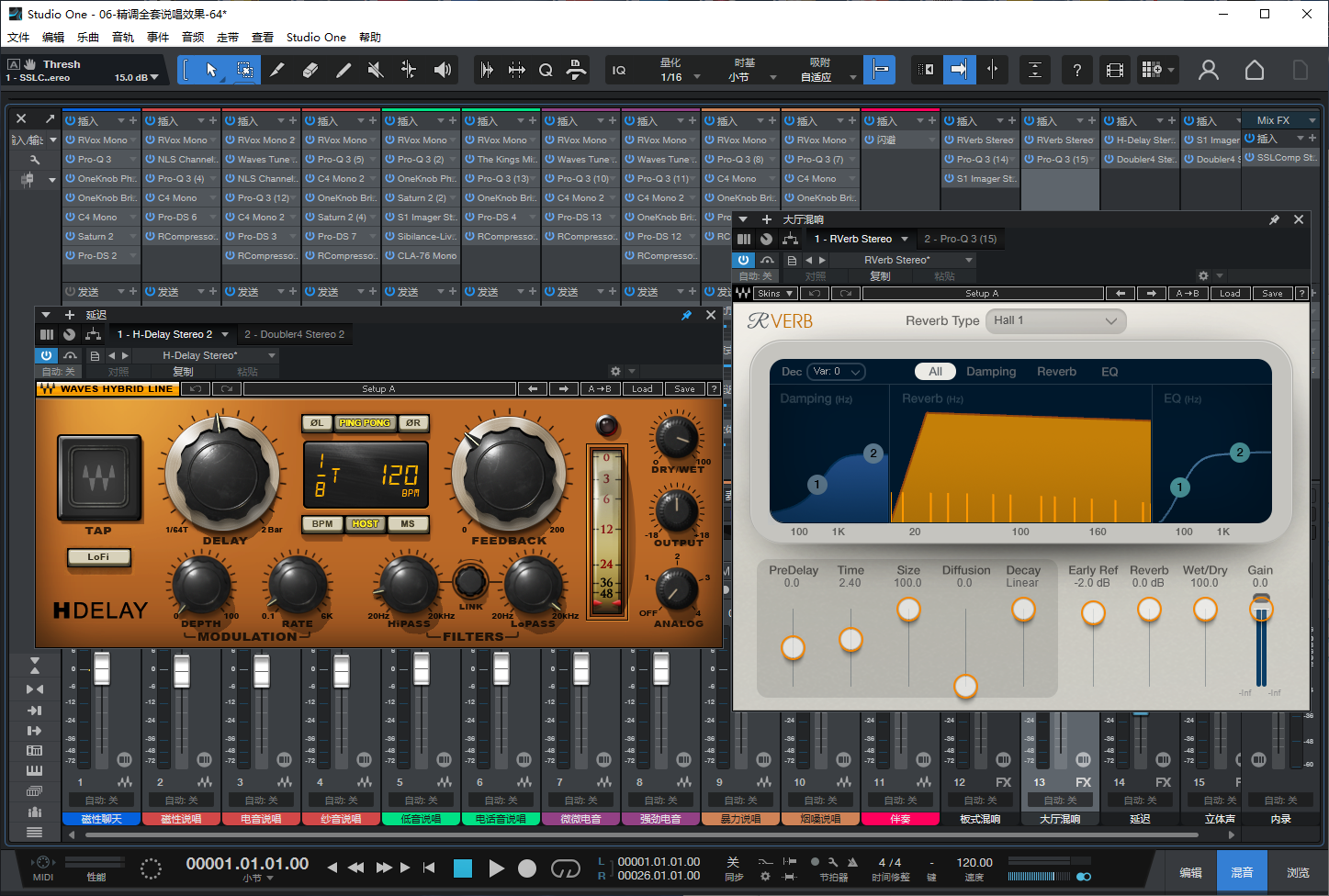The image size is (1329, 896).
Task: Open the Skins dropdown in RVerb
Action: 775,294
